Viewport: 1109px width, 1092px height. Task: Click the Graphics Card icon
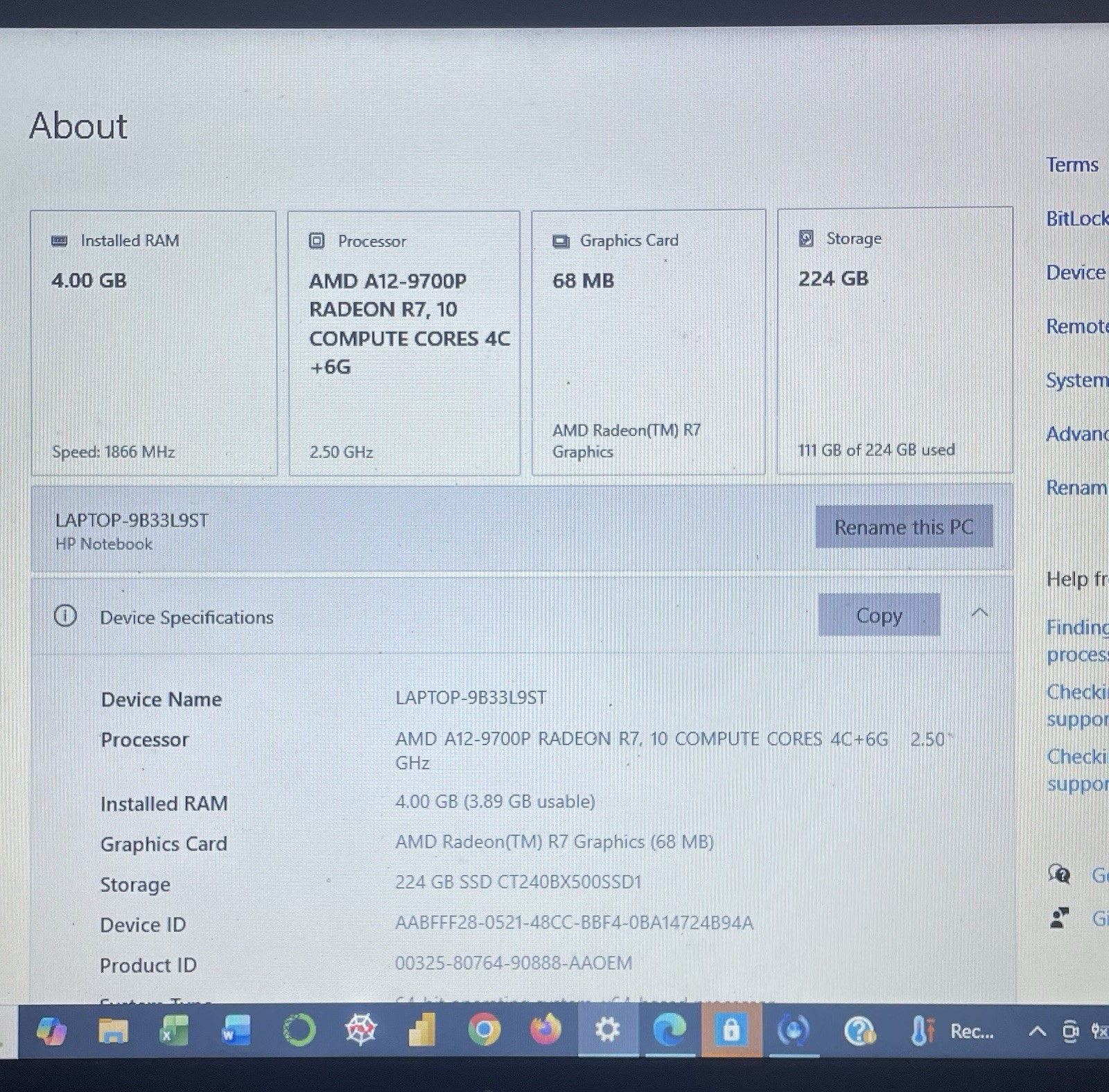pyautogui.click(x=561, y=241)
